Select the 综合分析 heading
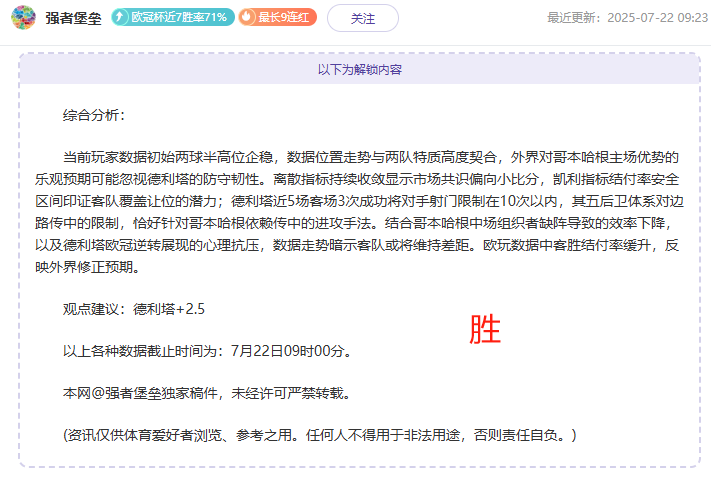Screen dimensions: 711x481 94,115
